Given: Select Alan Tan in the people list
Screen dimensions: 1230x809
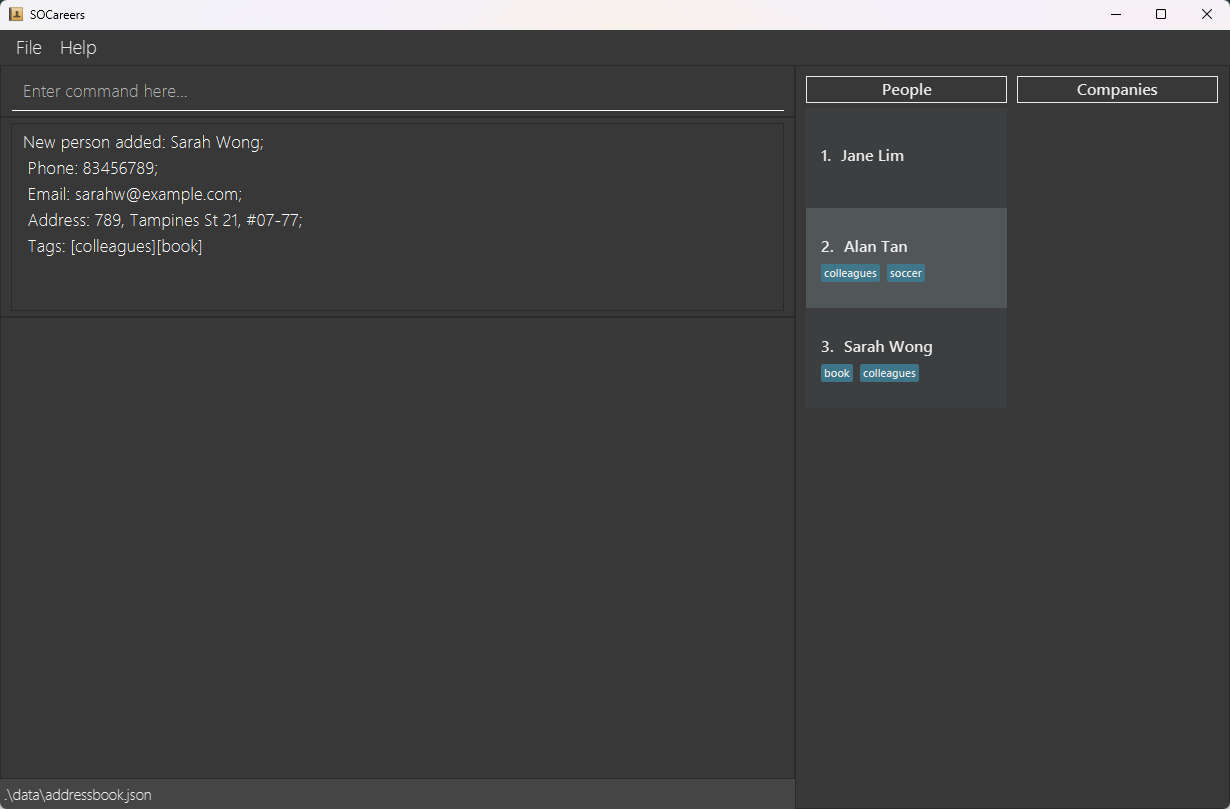Looking at the screenshot, I should point(905,247).
